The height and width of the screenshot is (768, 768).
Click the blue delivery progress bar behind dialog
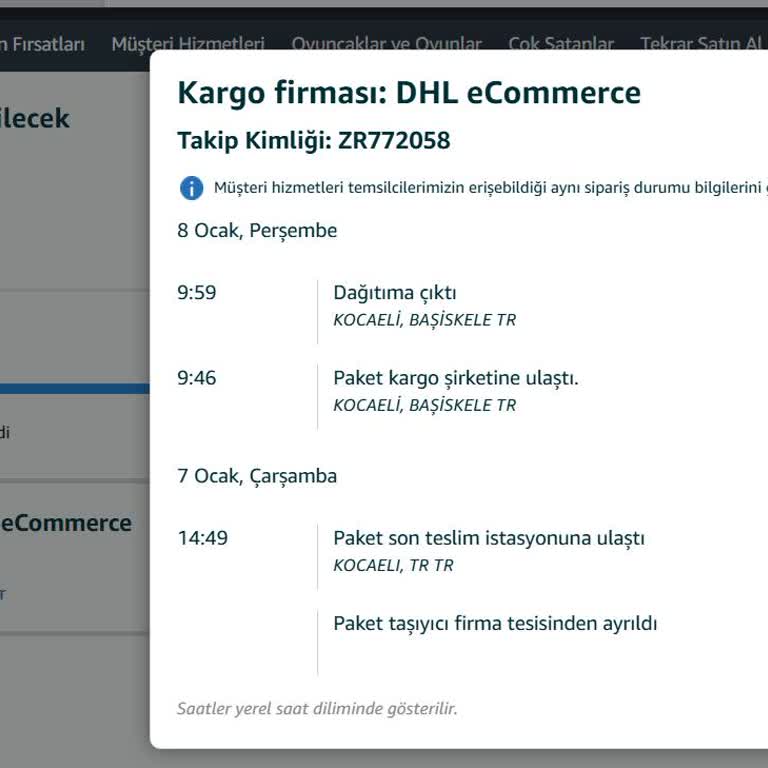pyautogui.click(x=74, y=389)
